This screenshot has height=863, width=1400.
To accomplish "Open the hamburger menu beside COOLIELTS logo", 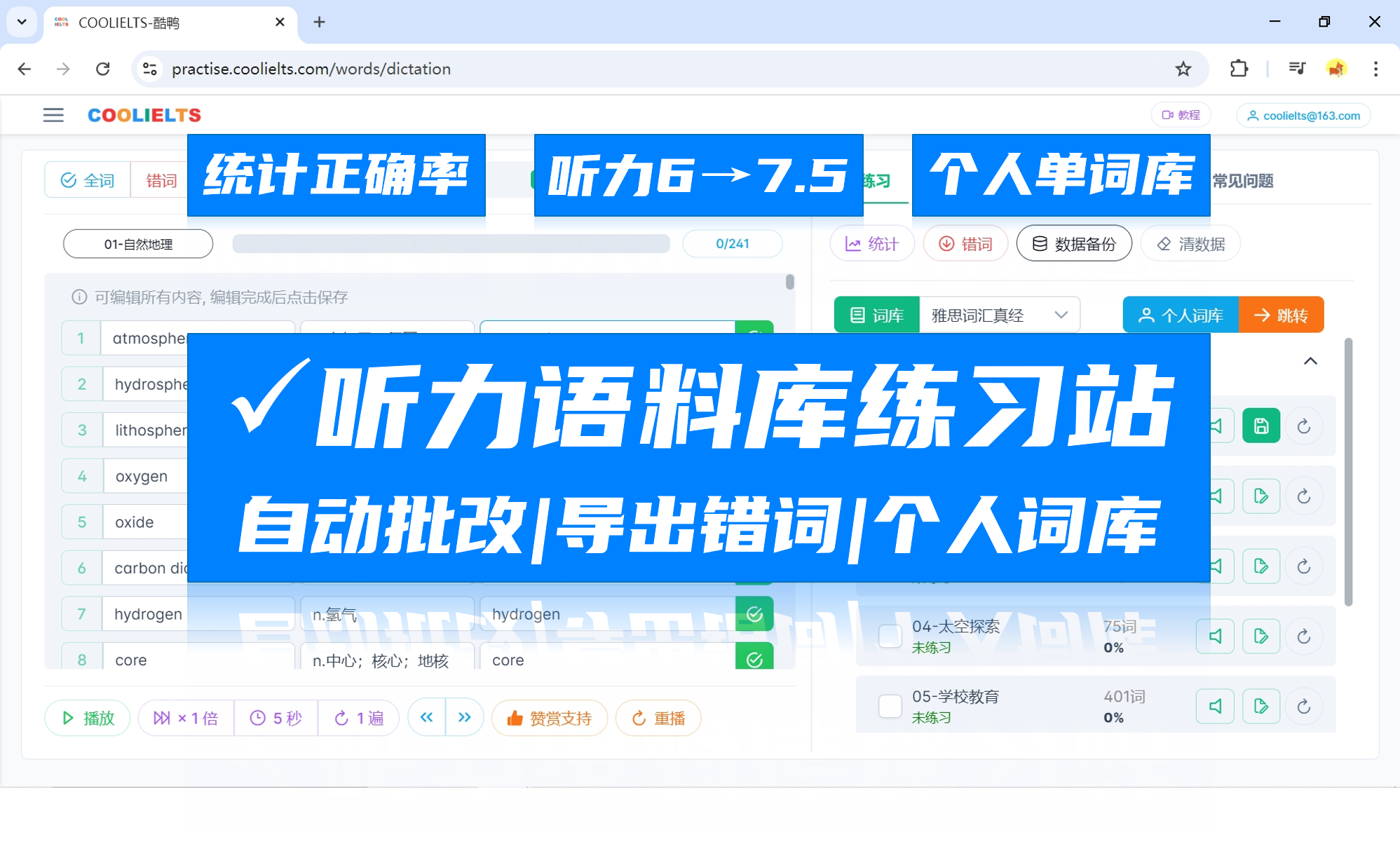I will point(53,115).
